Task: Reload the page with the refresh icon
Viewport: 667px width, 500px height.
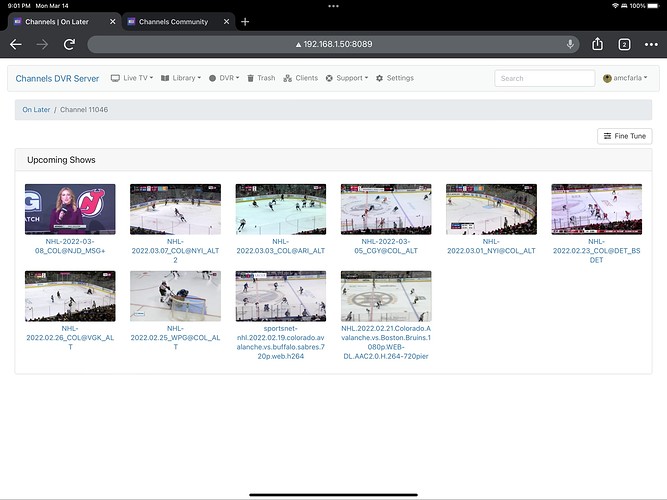Action: (x=69, y=44)
